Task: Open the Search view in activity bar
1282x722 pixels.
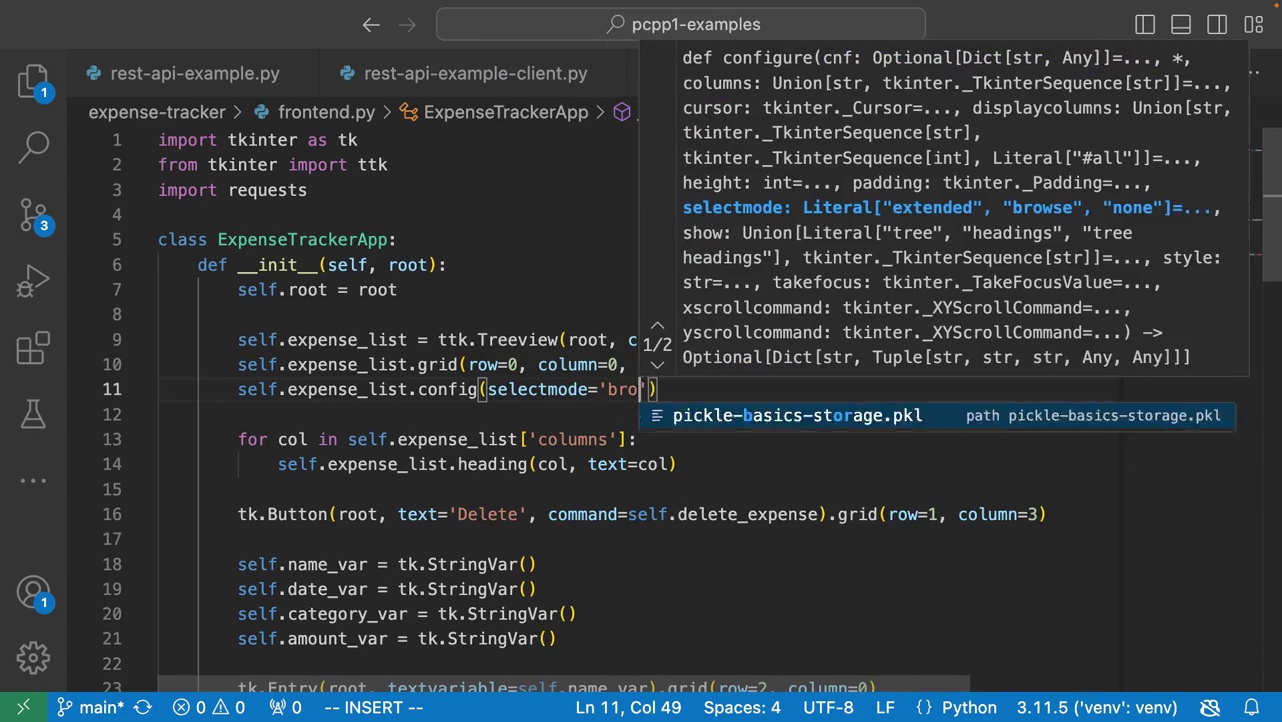Action: (x=33, y=147)
